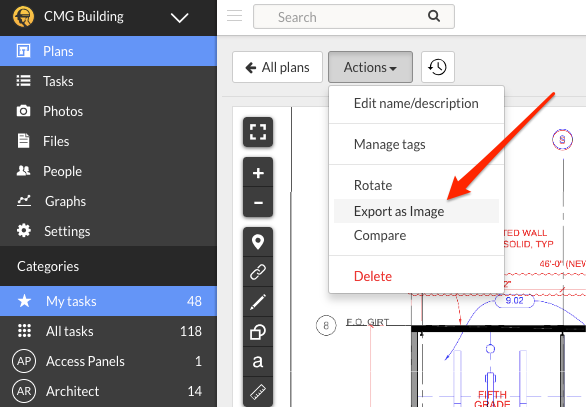The height and width of the screenshot is (407, 586).
Task: Toggle the hamburger sidebar menu
Action: click(234, 16)
